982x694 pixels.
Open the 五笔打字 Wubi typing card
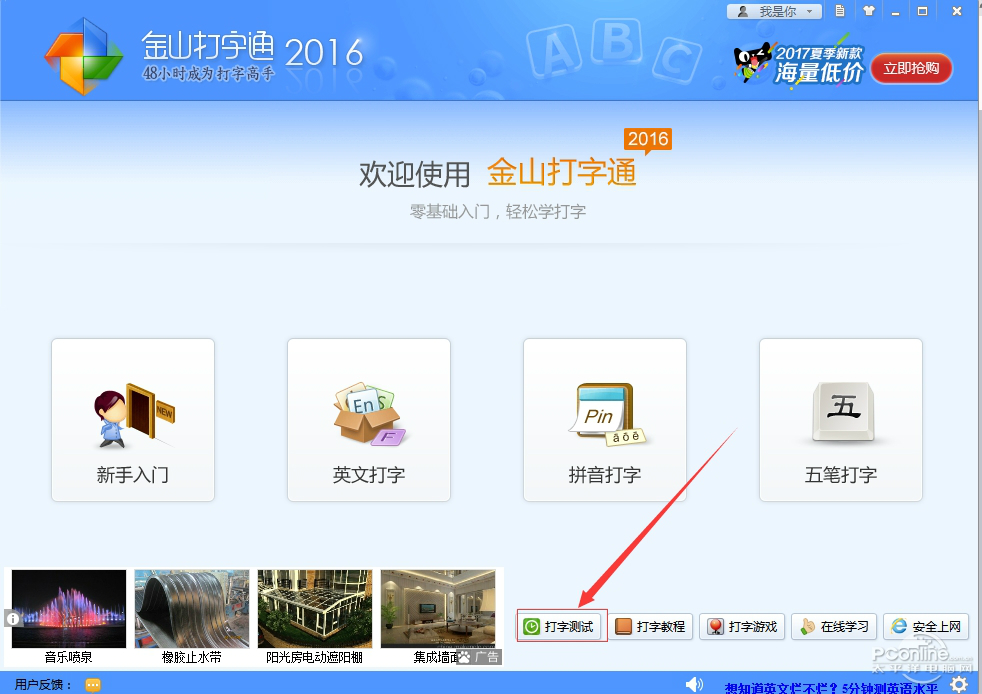pyautogui.click(x=840, y=420)
